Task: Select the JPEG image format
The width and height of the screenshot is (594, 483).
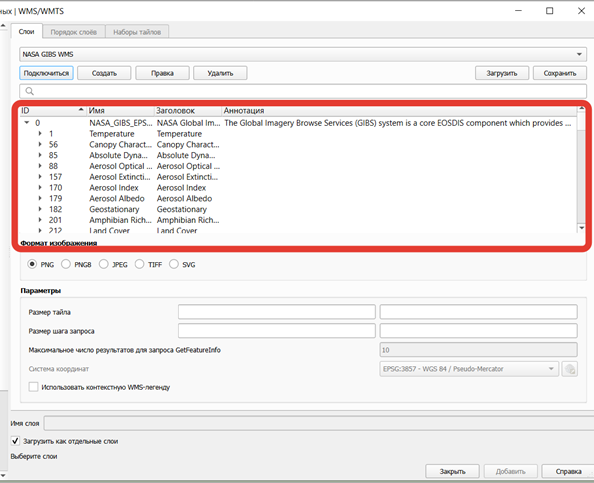Action: coord(103,264)
